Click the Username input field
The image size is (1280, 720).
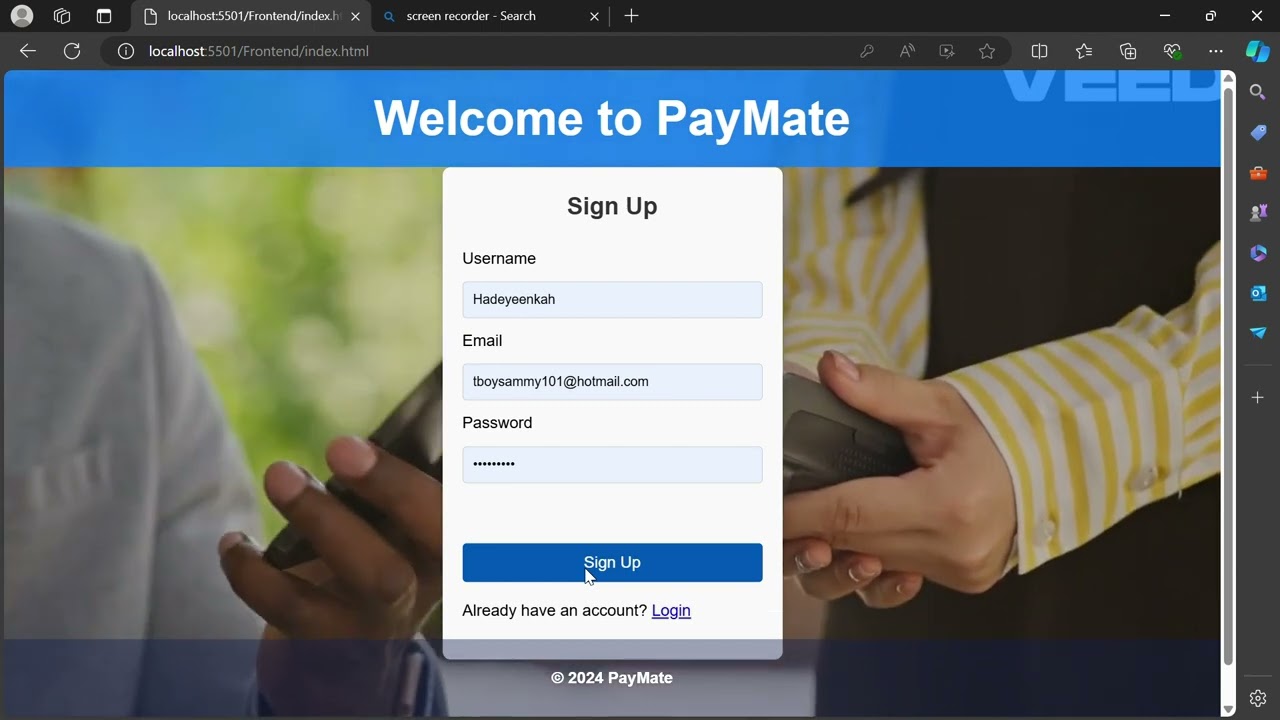(x=612, y=300)
